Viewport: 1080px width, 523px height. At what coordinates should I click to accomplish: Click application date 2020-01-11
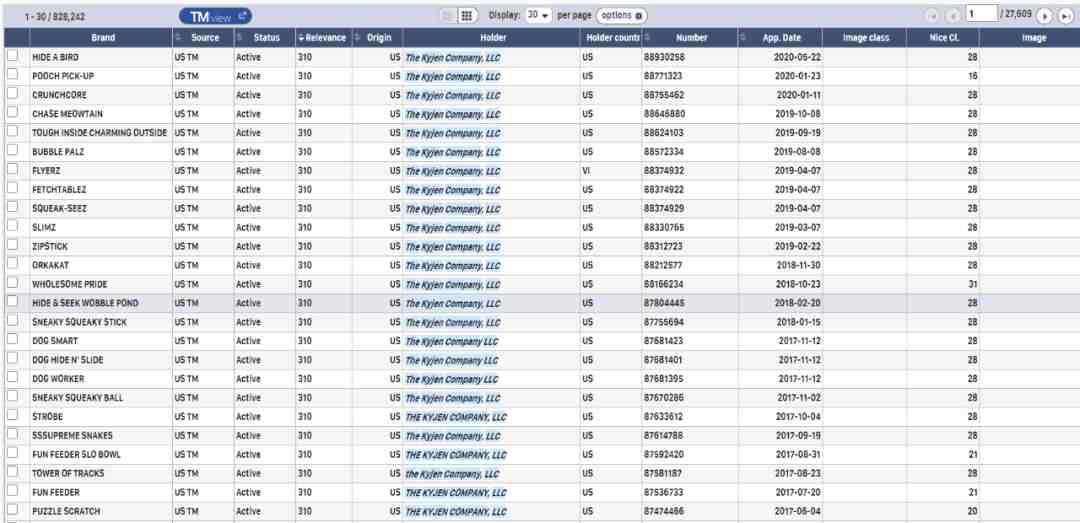[x=798, y=95]
